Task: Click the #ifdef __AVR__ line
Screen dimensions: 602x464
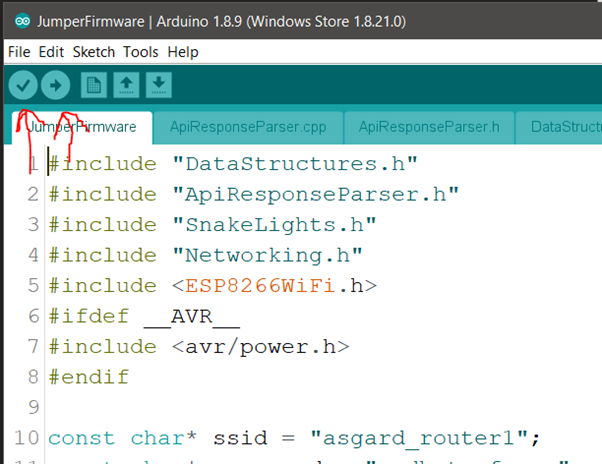Action: pos(144,317)
